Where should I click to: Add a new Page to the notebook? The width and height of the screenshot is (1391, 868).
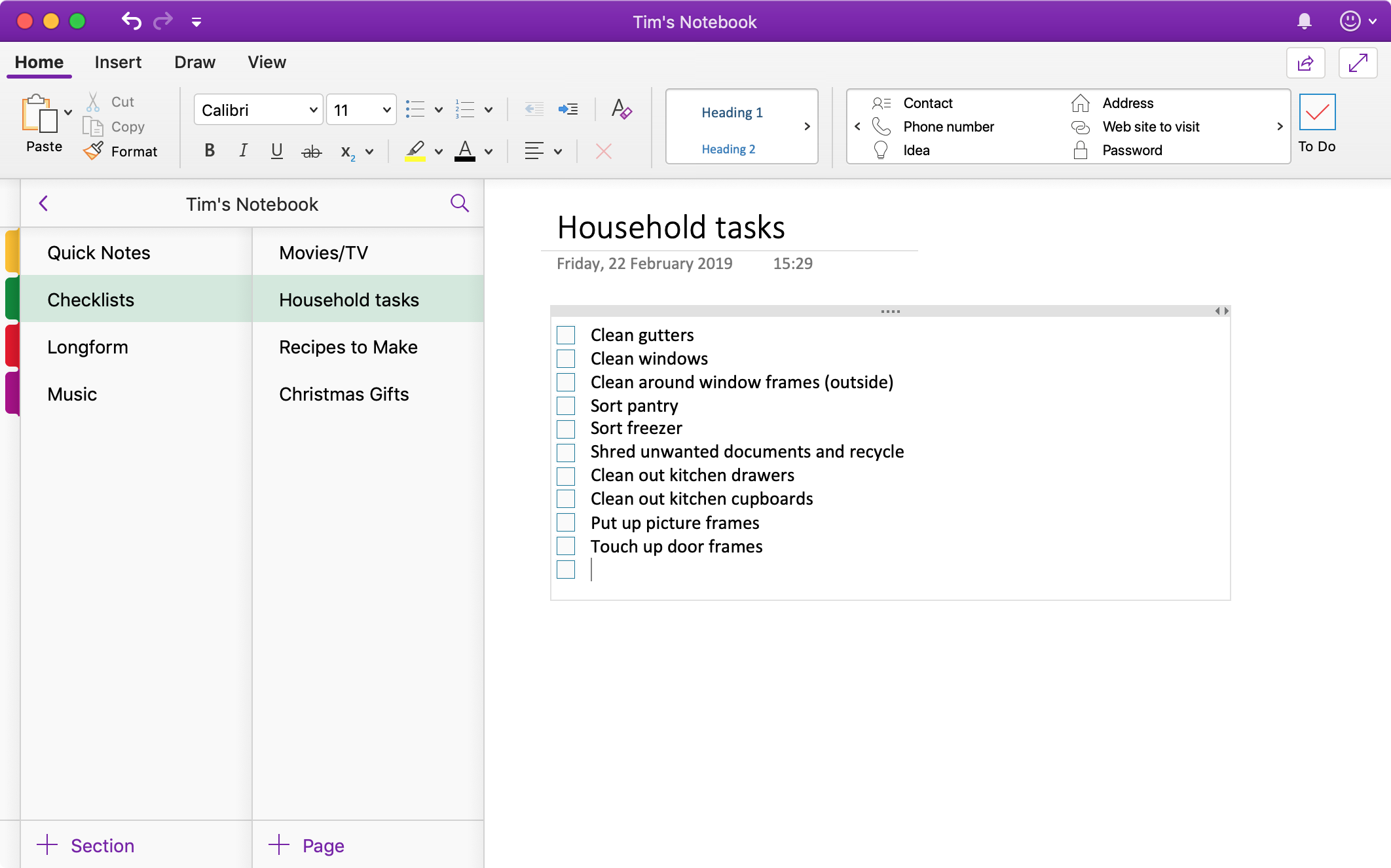pyautogui.click(x=309, y=845)
